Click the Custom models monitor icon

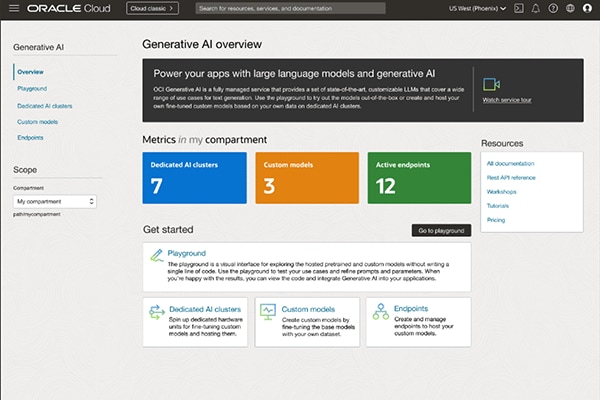click(x=268, y=312)
